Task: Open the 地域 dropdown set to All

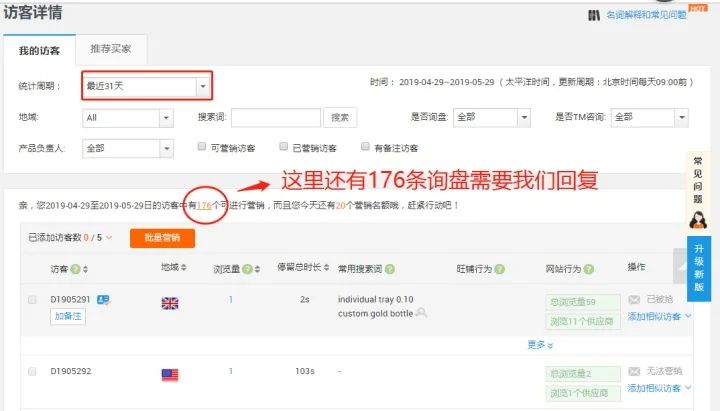Action: [128, 118]
